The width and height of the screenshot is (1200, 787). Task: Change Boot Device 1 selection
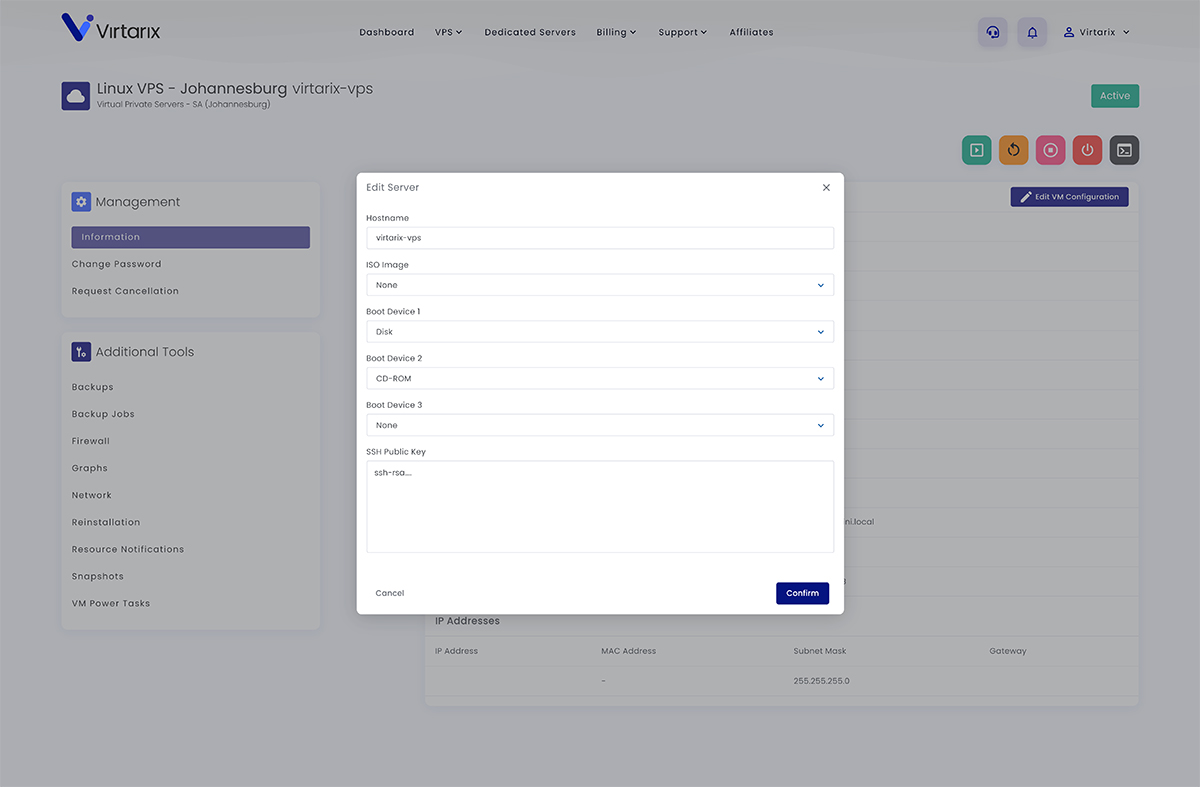click(600, 331)
